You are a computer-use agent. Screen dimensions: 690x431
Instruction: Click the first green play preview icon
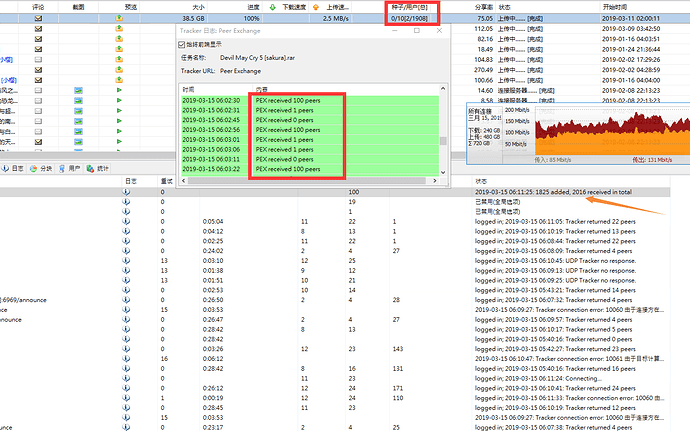[119, 90]
